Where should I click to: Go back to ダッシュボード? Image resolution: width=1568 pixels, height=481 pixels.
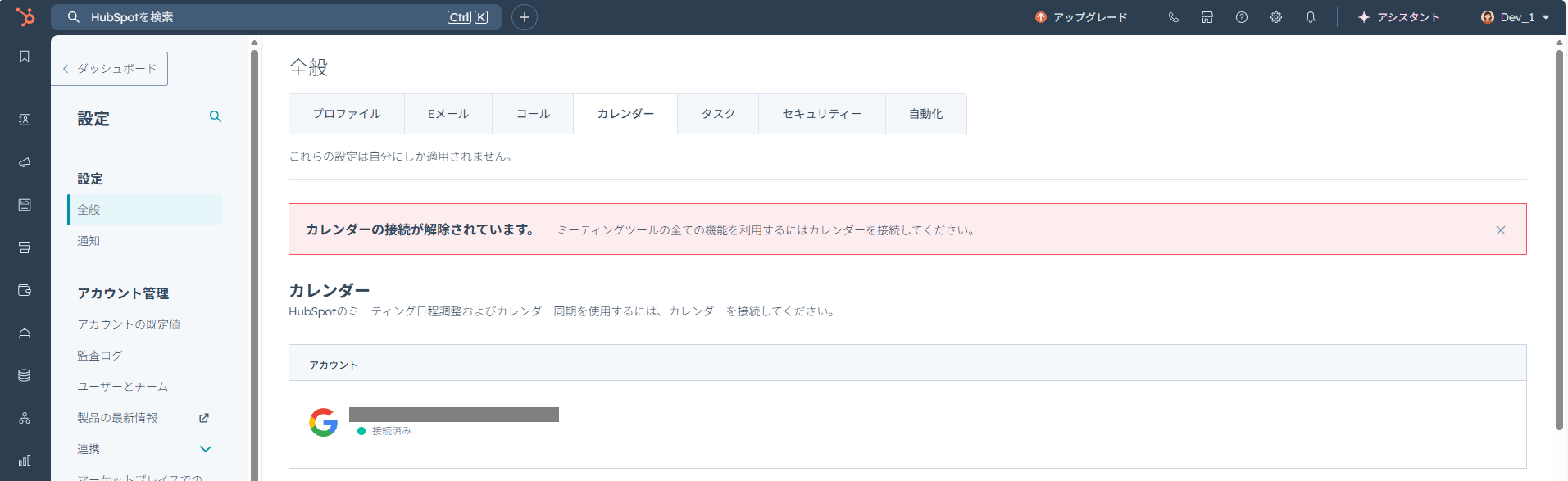coord(110,69)
